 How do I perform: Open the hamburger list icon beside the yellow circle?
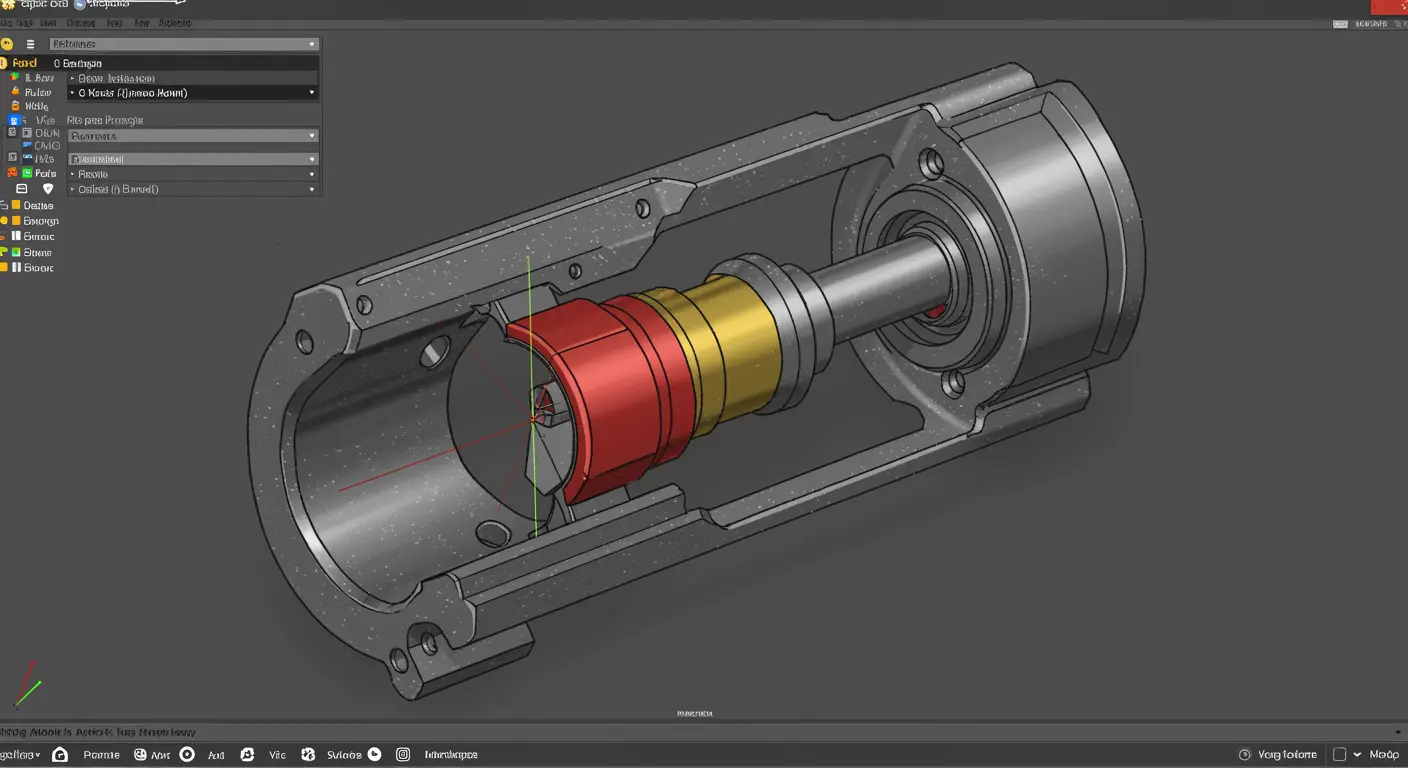pyautogui.click(x=30, y=44)
